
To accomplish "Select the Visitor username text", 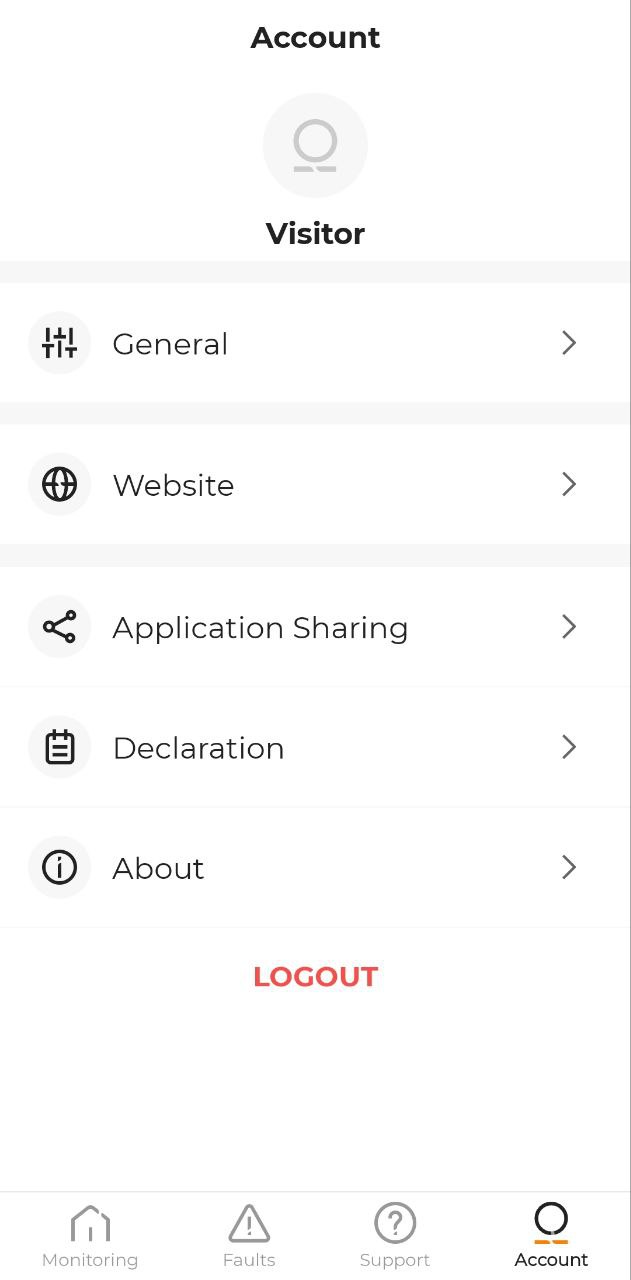I will [x=315, y=233].
